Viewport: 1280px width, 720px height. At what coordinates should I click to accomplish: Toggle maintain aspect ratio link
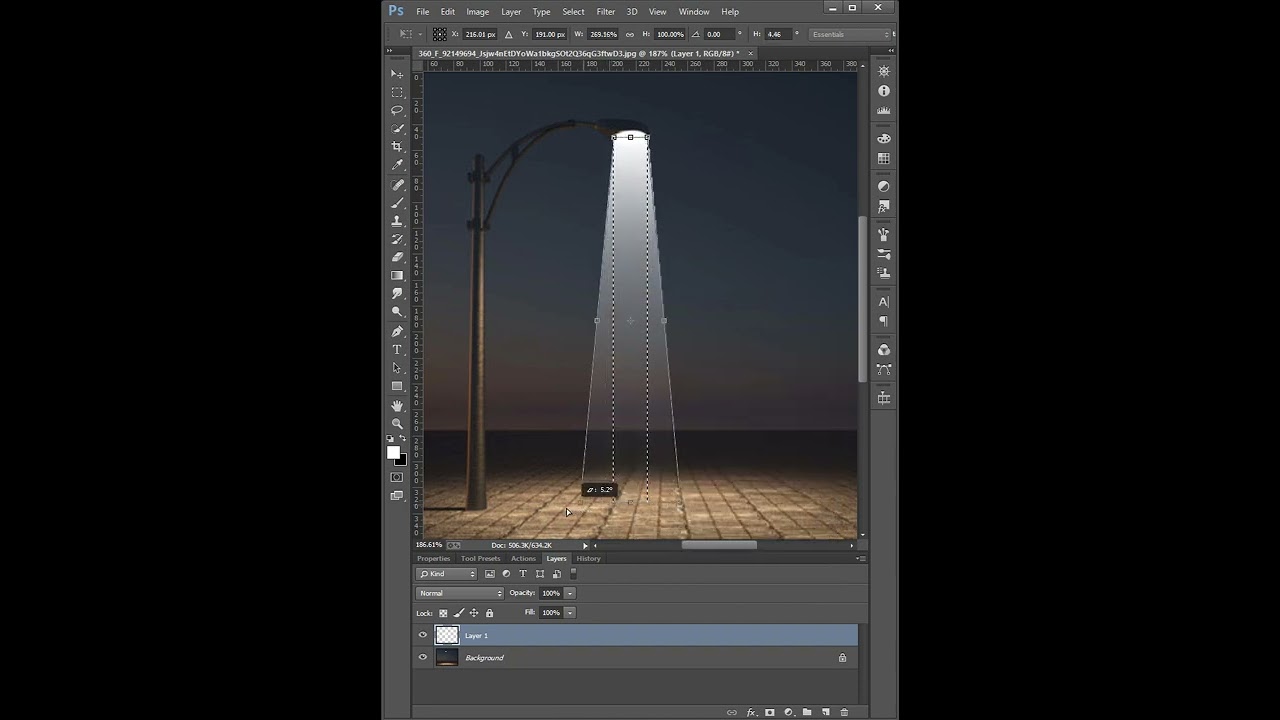pyautogui.click(x=630, y=34)
